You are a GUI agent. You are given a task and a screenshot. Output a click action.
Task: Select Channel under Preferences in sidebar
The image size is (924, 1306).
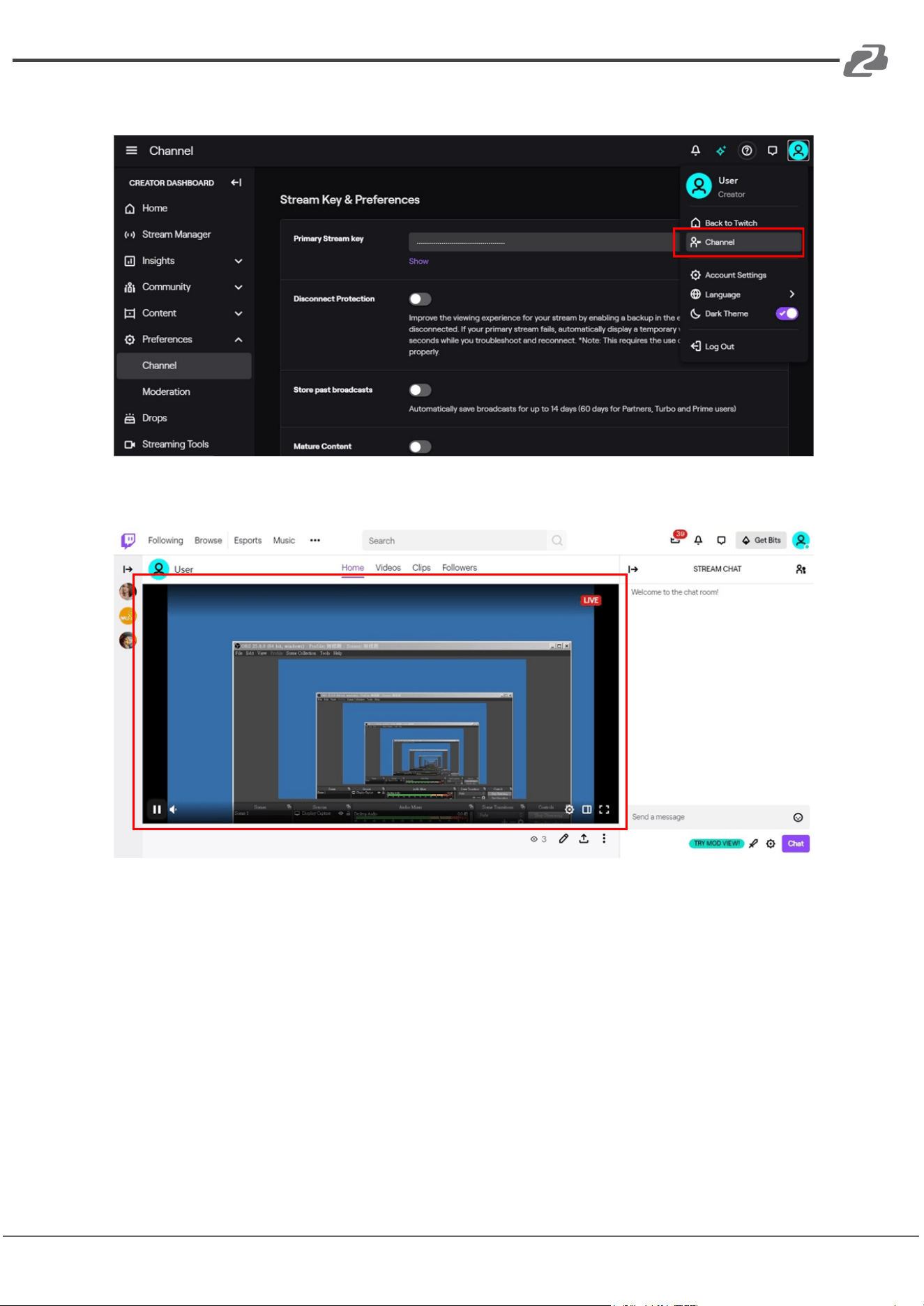(x=184, y=366)
